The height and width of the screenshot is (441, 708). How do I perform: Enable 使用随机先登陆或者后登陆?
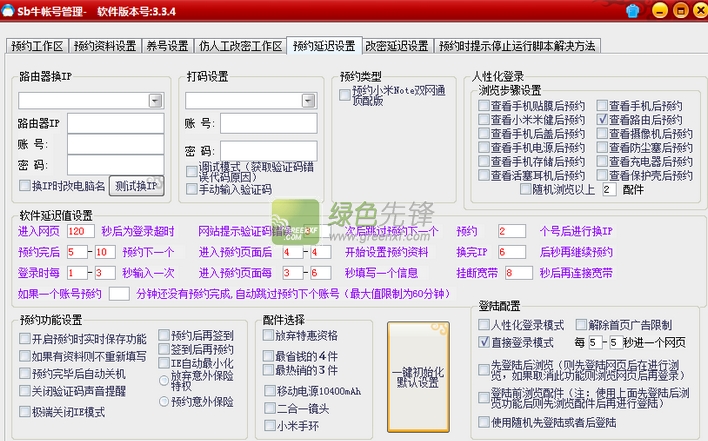click(484, 422)
